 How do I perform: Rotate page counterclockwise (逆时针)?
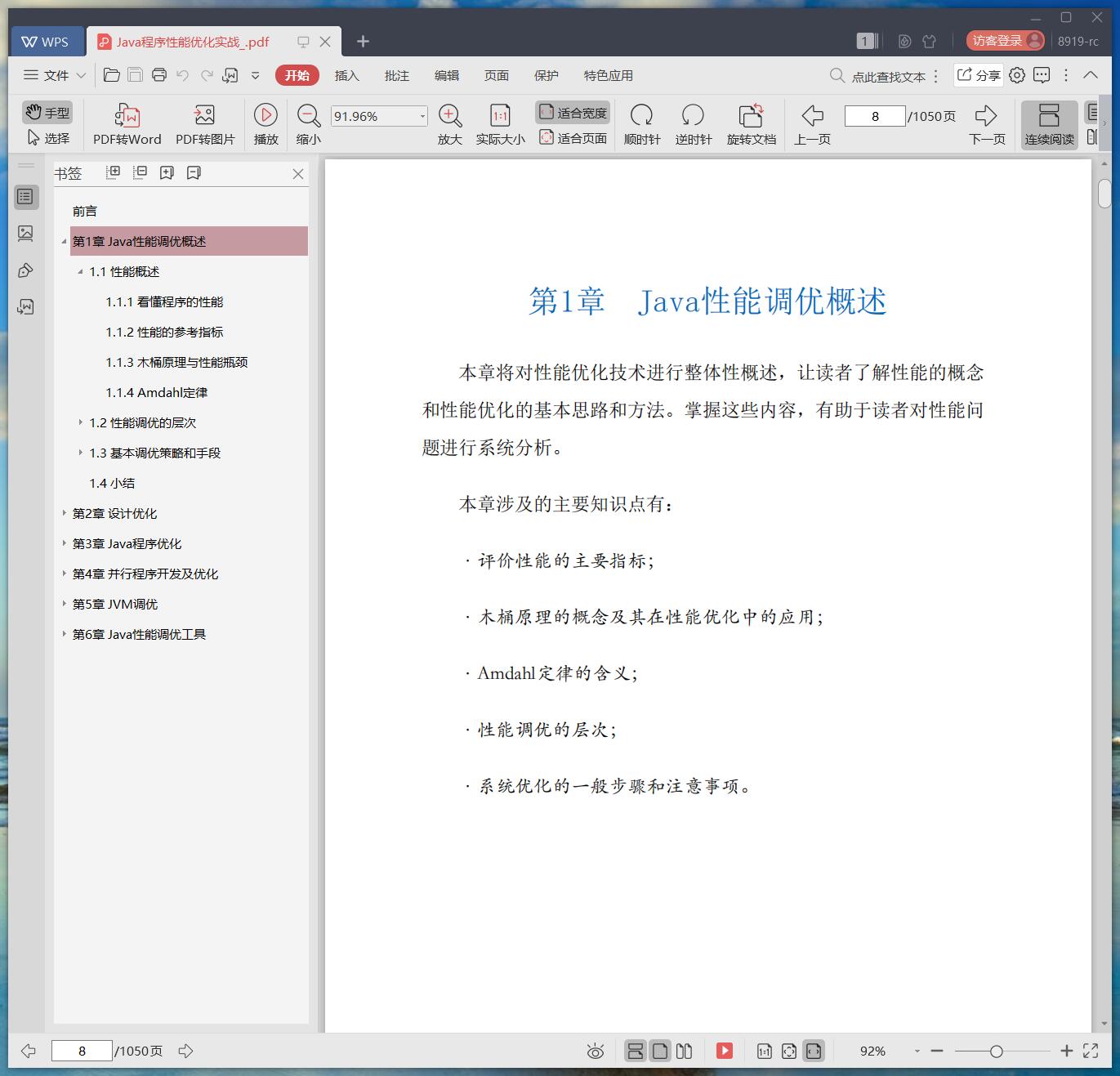coord(693,124)
